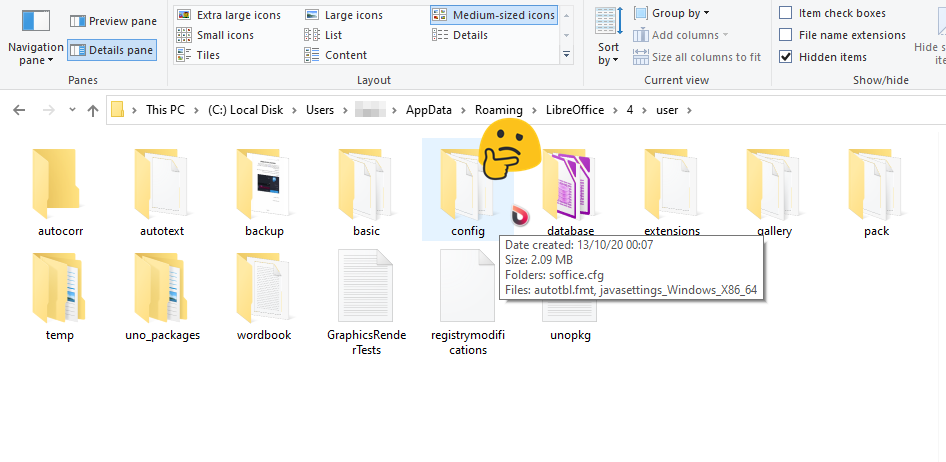Expand the Navigation pane dropdown
Viewport: 946px width, 462px height.
pos(36,54)
